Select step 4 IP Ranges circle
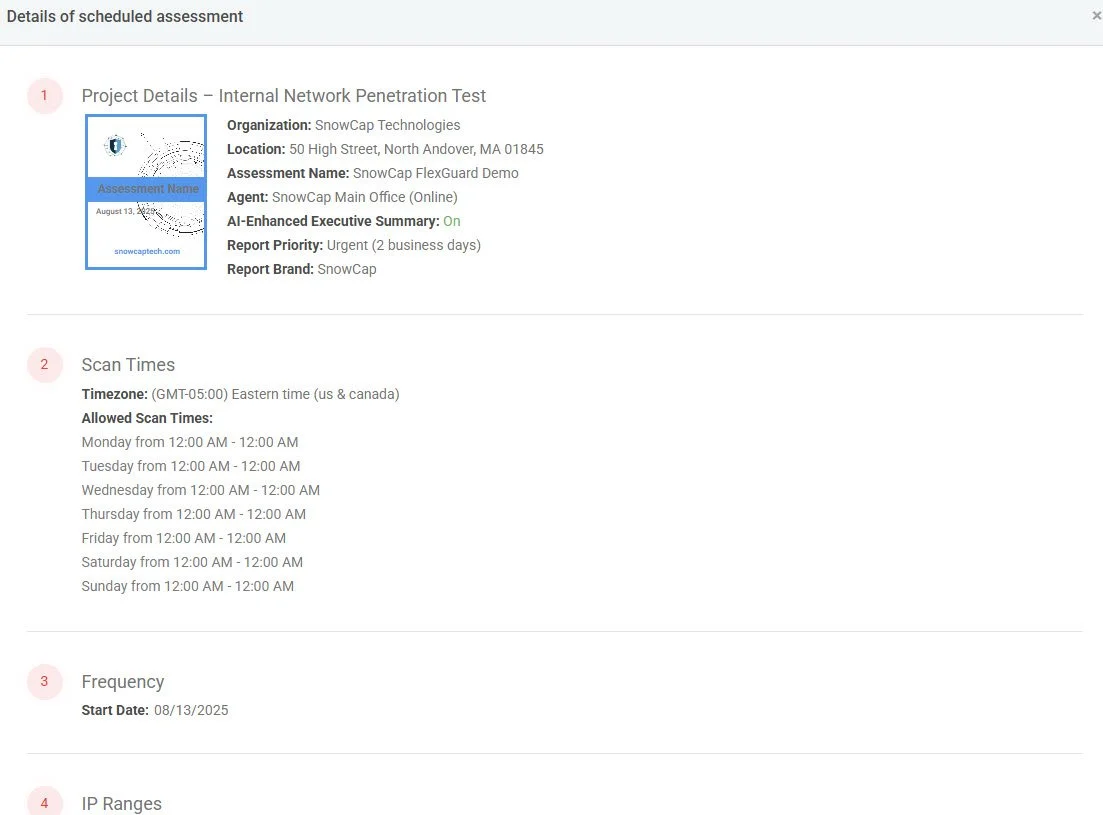The height and width of the screenshot is (815, 1103). pyautogui.click(x=44, y=802)
